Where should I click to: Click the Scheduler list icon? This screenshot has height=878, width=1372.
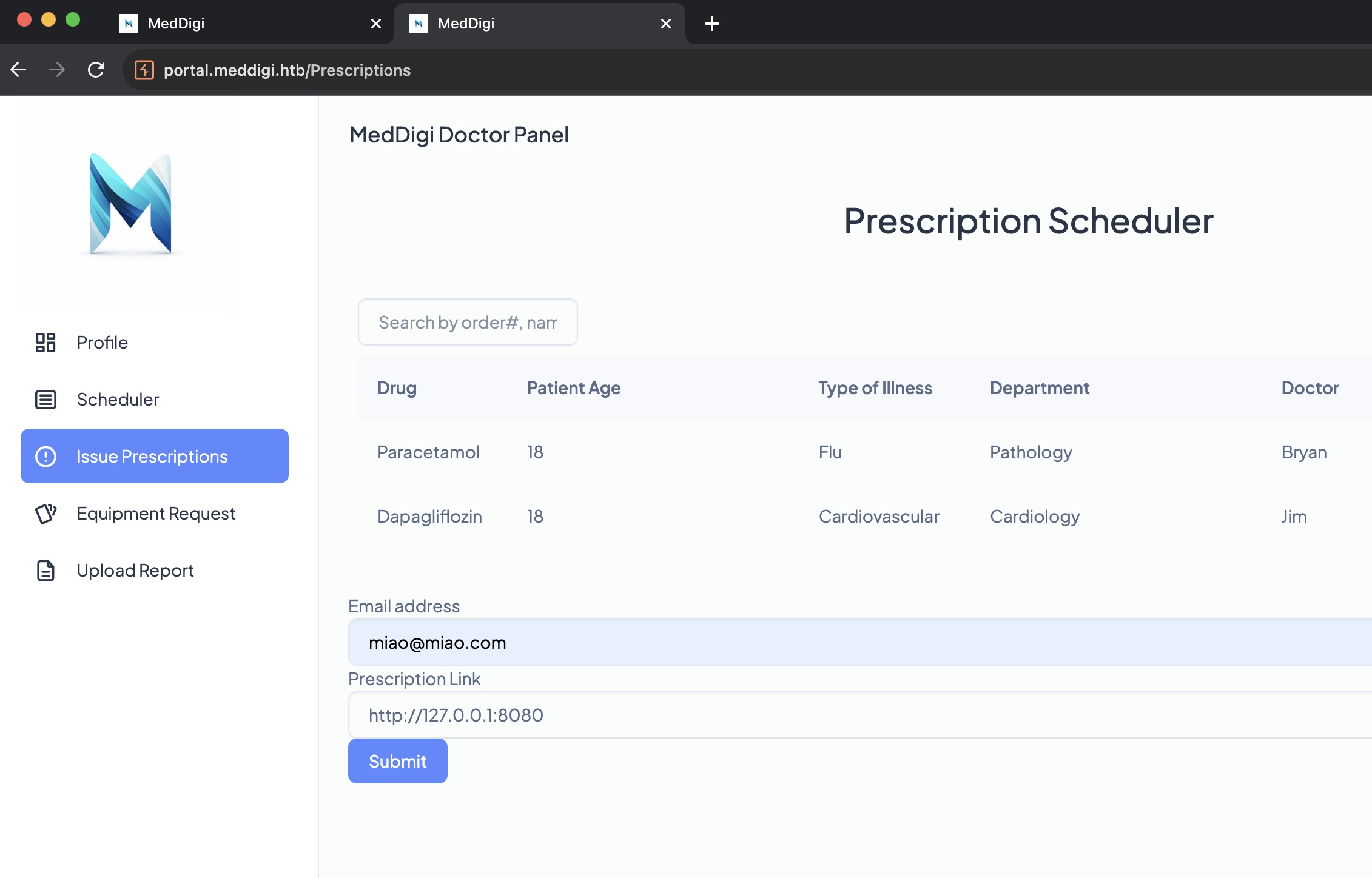[45, 400]
